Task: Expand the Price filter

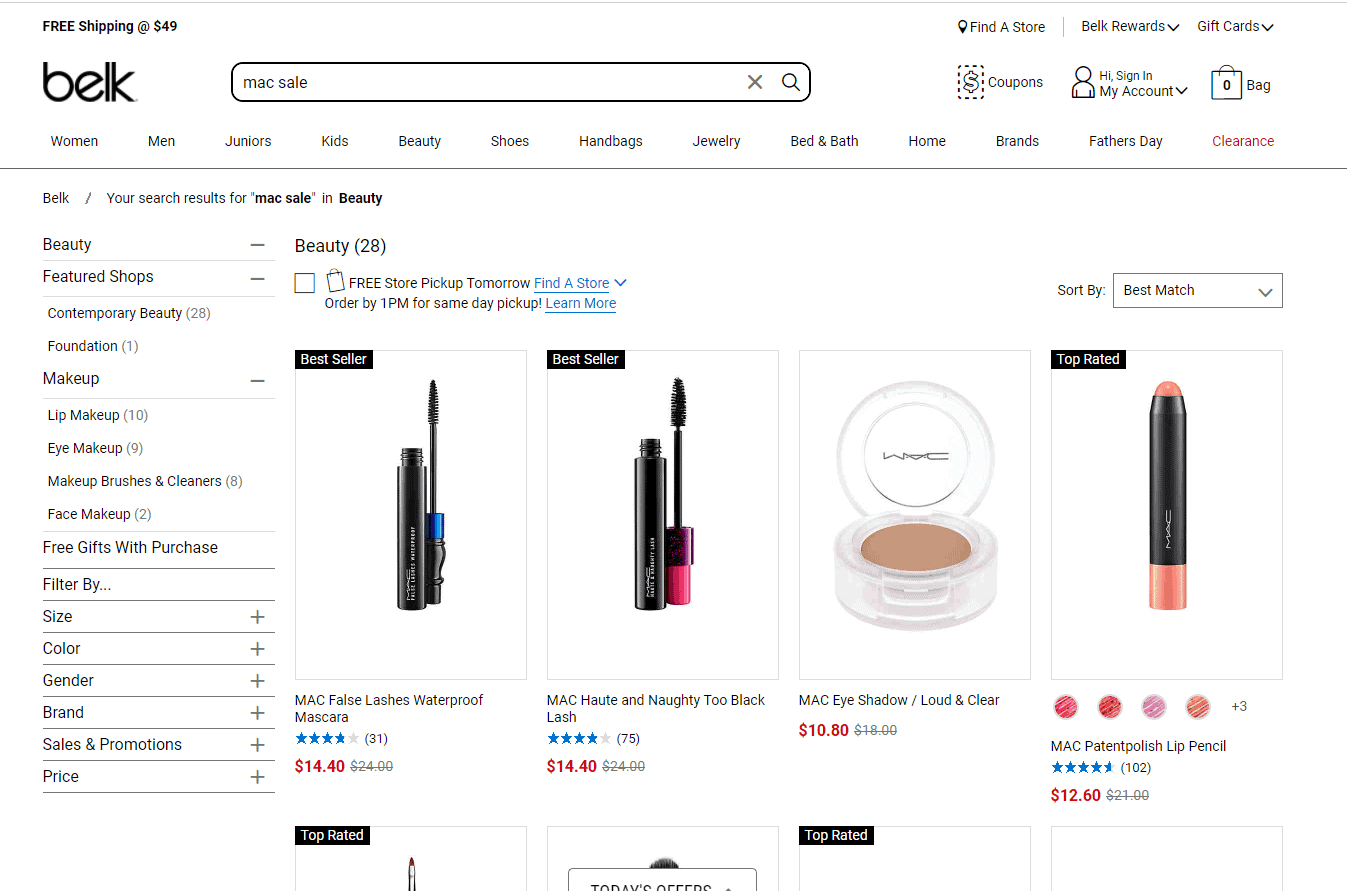Action: pyautogui.click(x=258, y=777)
